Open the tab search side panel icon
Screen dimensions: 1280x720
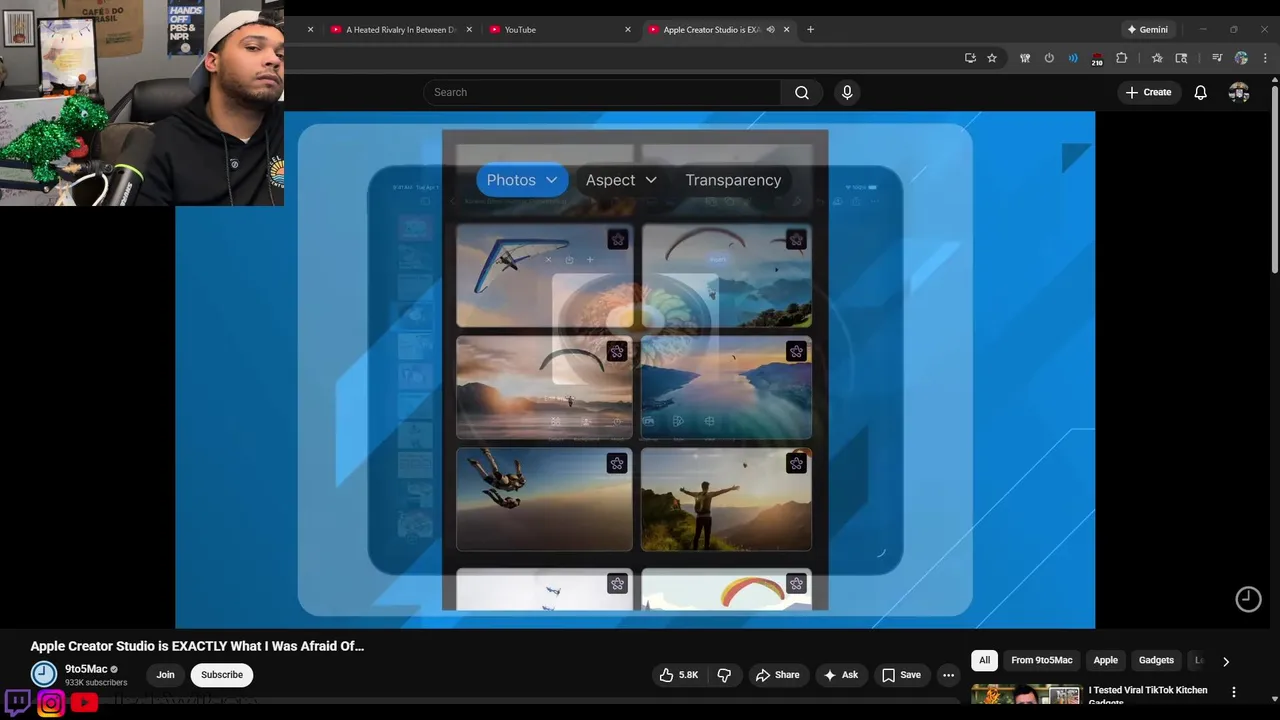(1181, 58)
